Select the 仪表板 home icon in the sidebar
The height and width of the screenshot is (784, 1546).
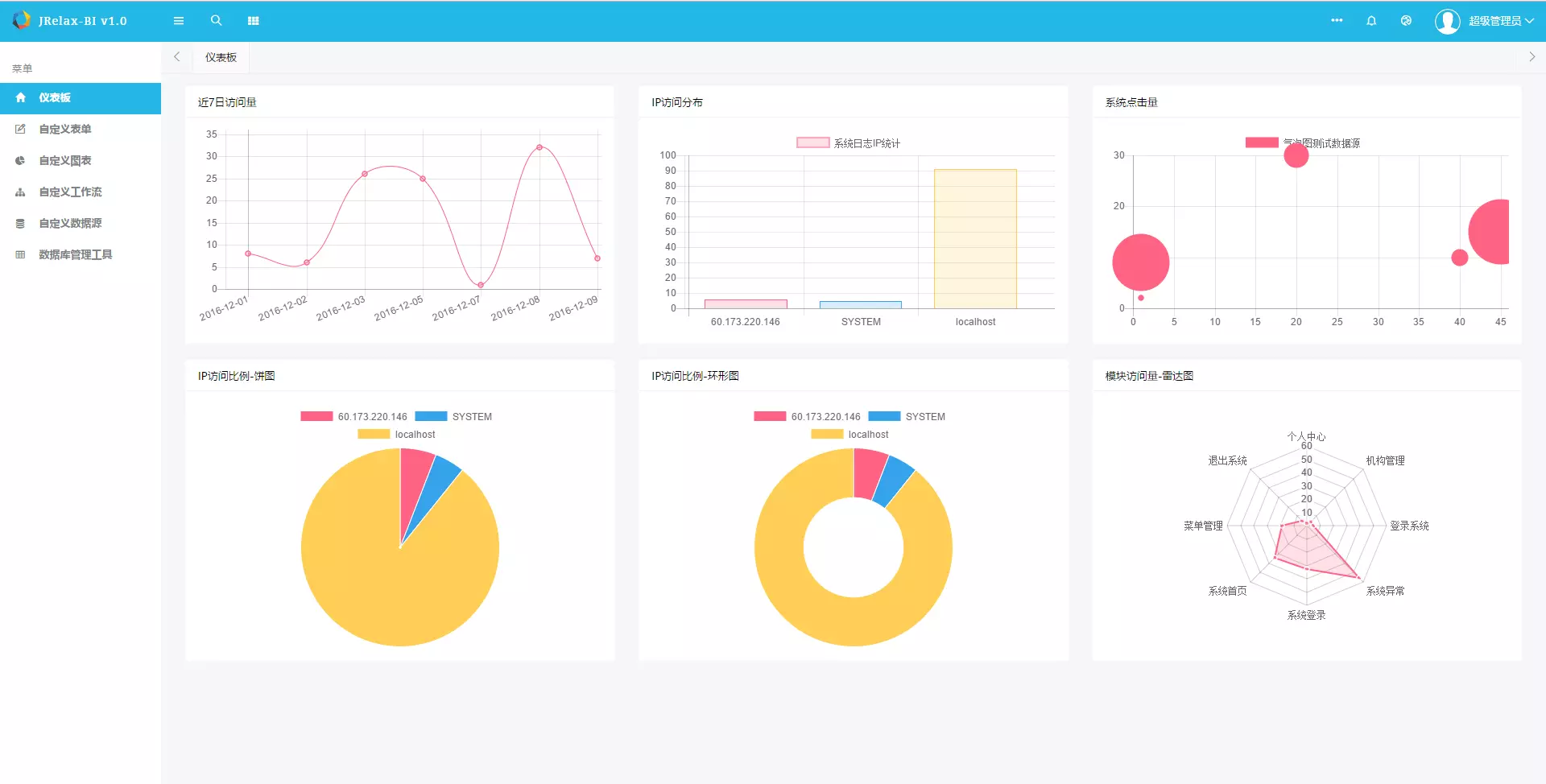(x=21, y=98)
